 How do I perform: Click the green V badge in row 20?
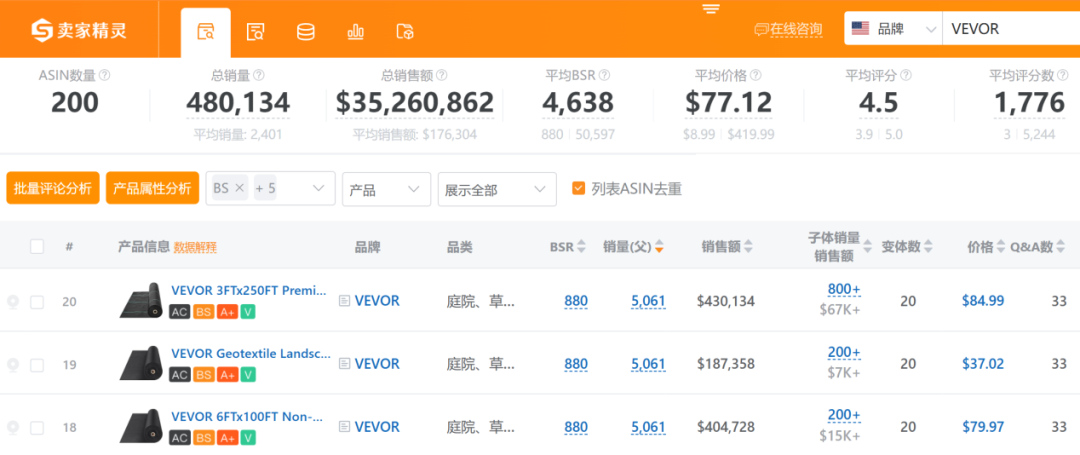pos(249,312)
